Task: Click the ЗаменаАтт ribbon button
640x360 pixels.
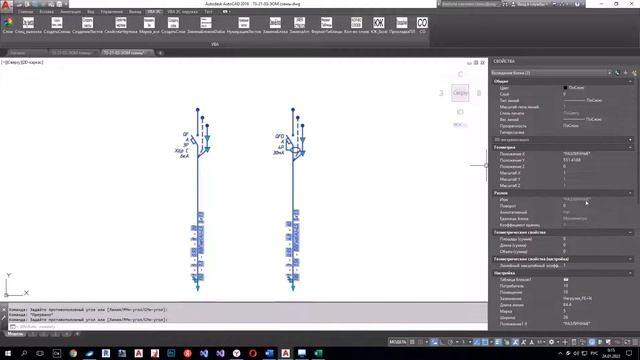Action: click(299, 24)
